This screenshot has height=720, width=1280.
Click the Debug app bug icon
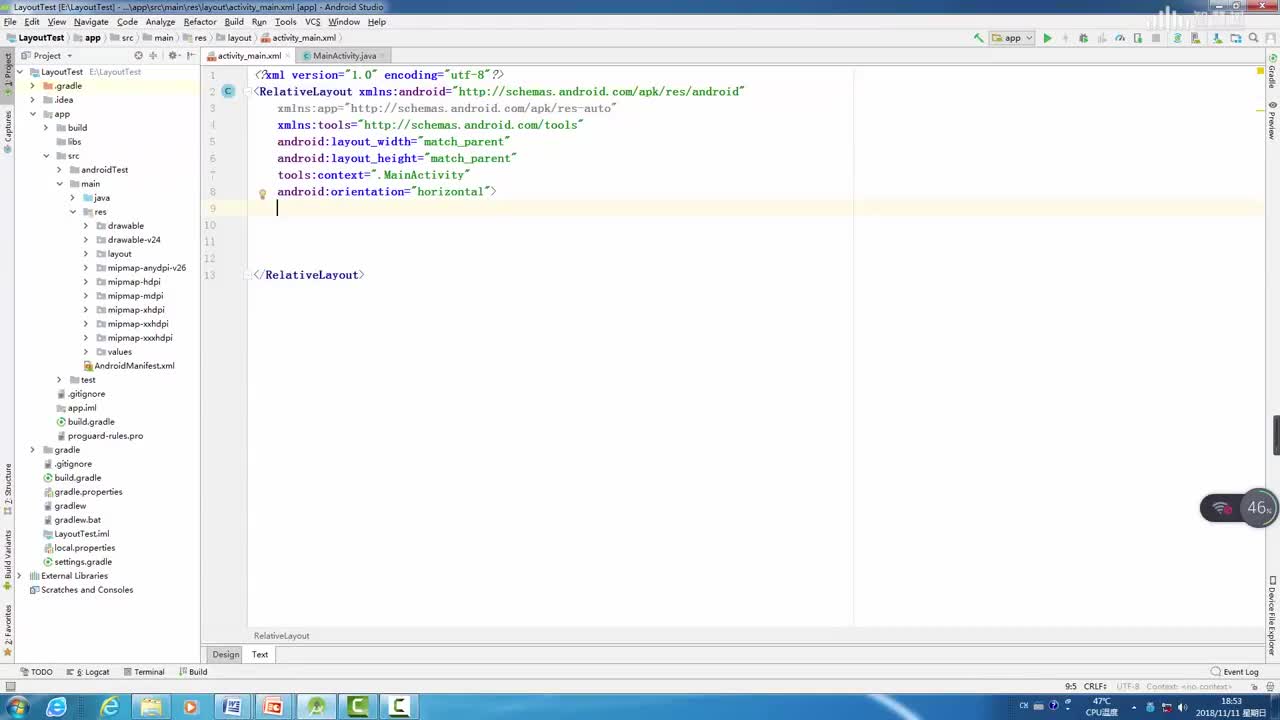point(1083,38)
